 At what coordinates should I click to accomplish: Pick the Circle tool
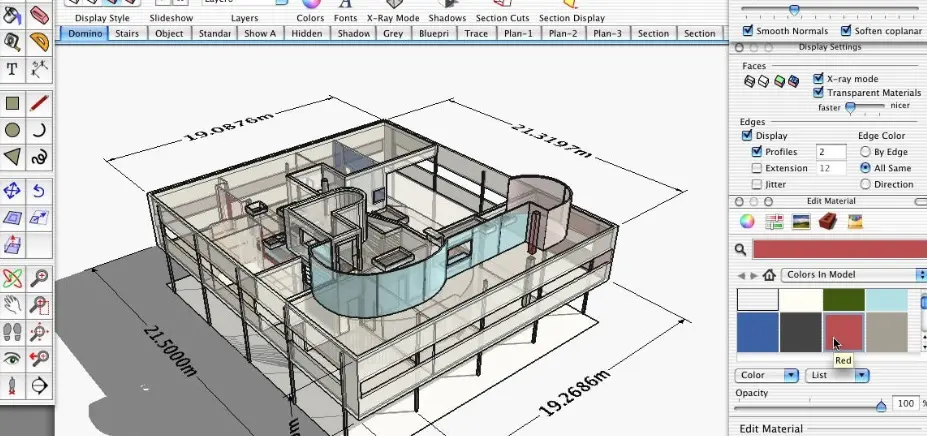[12, 130]
